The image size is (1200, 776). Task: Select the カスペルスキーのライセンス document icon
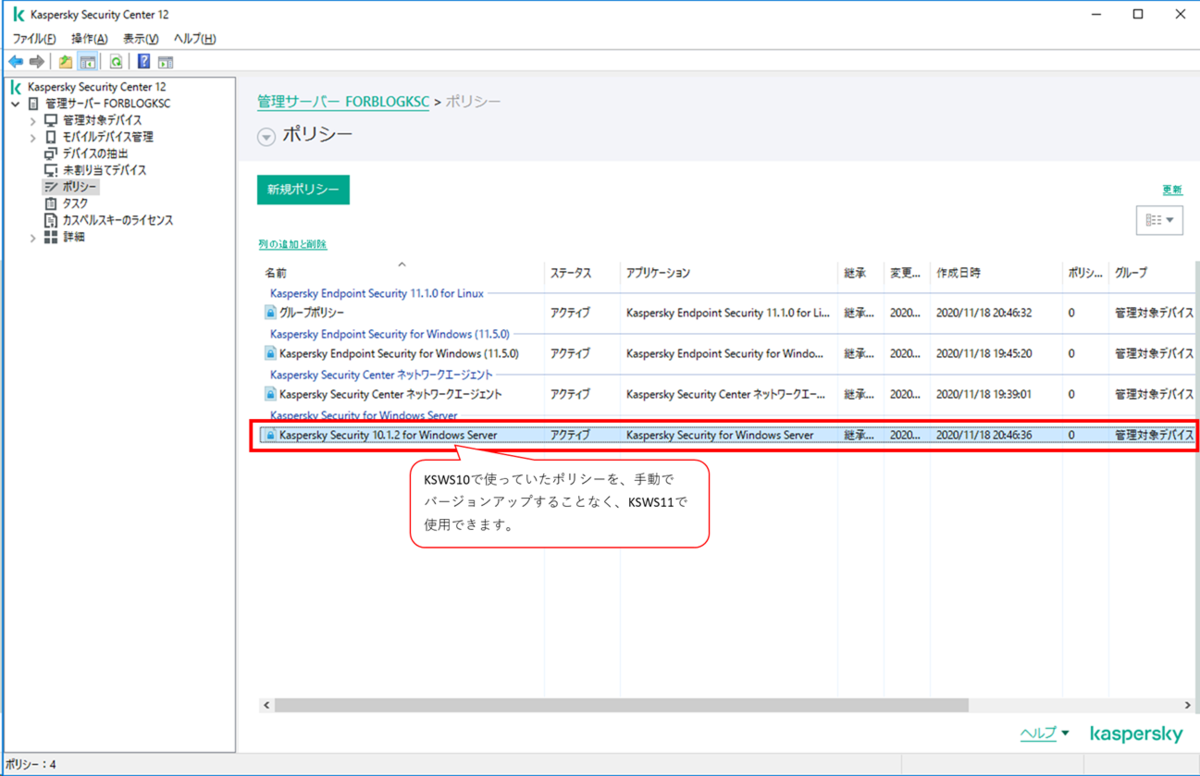click(x=51, y=220)
